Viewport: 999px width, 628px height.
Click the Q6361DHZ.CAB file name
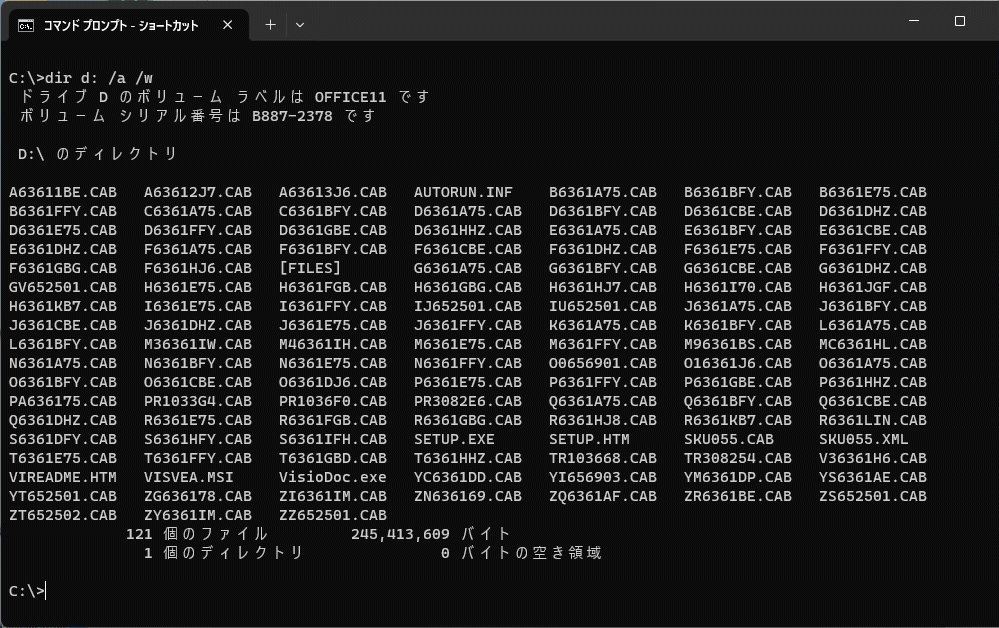(x=62, y=420)
